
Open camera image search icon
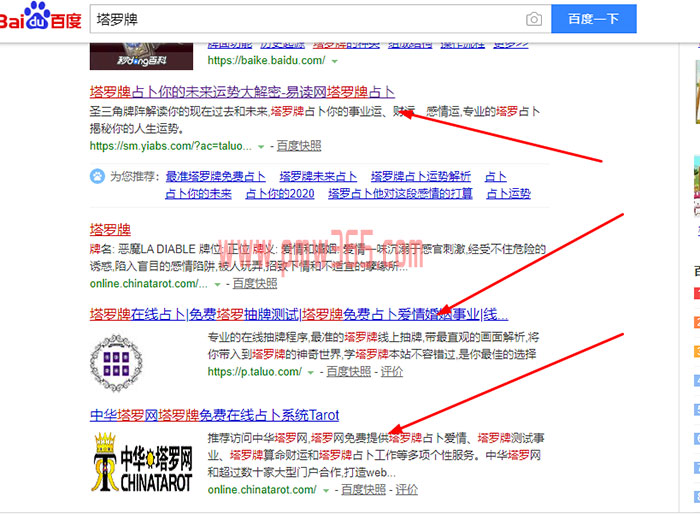pos(533,19)
